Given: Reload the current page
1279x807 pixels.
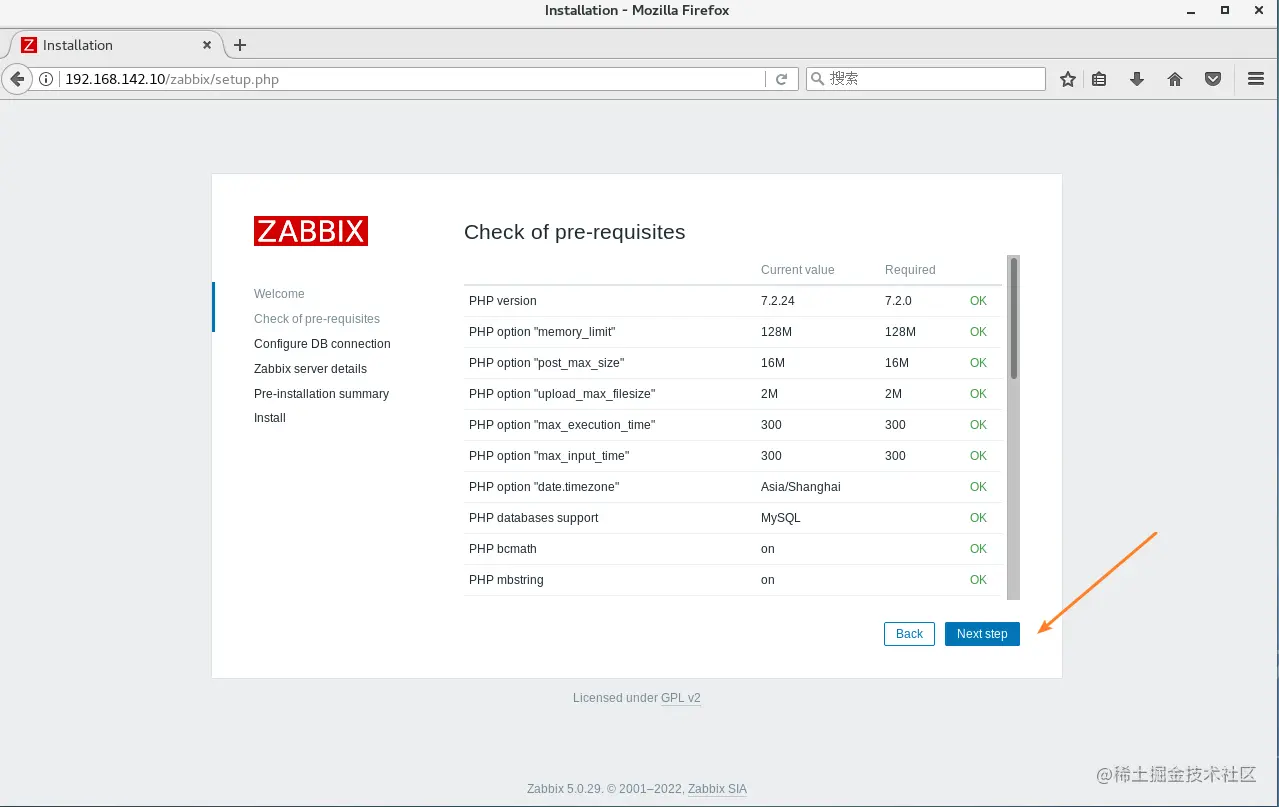Looking at the screenshot, I should (x=782, y=79).
